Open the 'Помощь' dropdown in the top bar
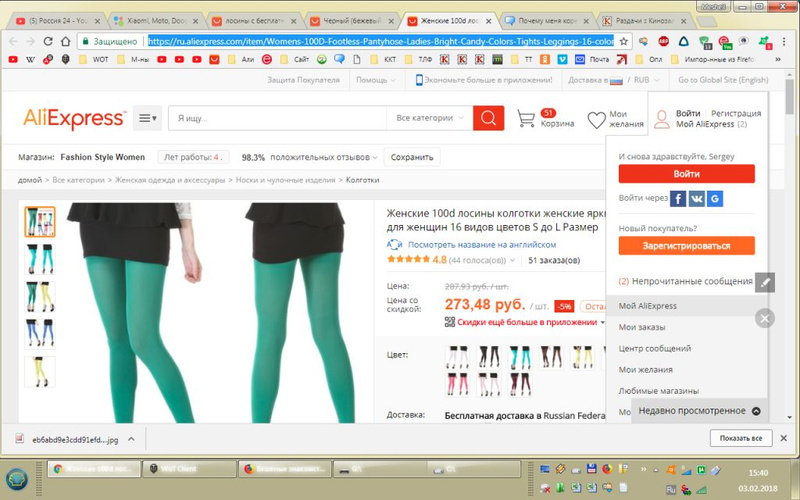The height and width of the screenshot is (500, 800). (375, 80)
